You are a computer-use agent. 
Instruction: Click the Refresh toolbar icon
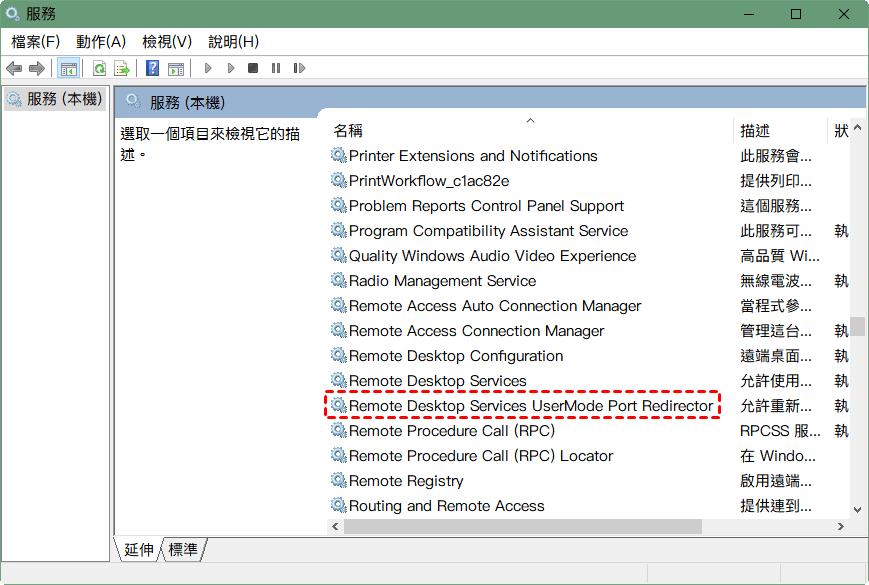click(x=99, y=69)
